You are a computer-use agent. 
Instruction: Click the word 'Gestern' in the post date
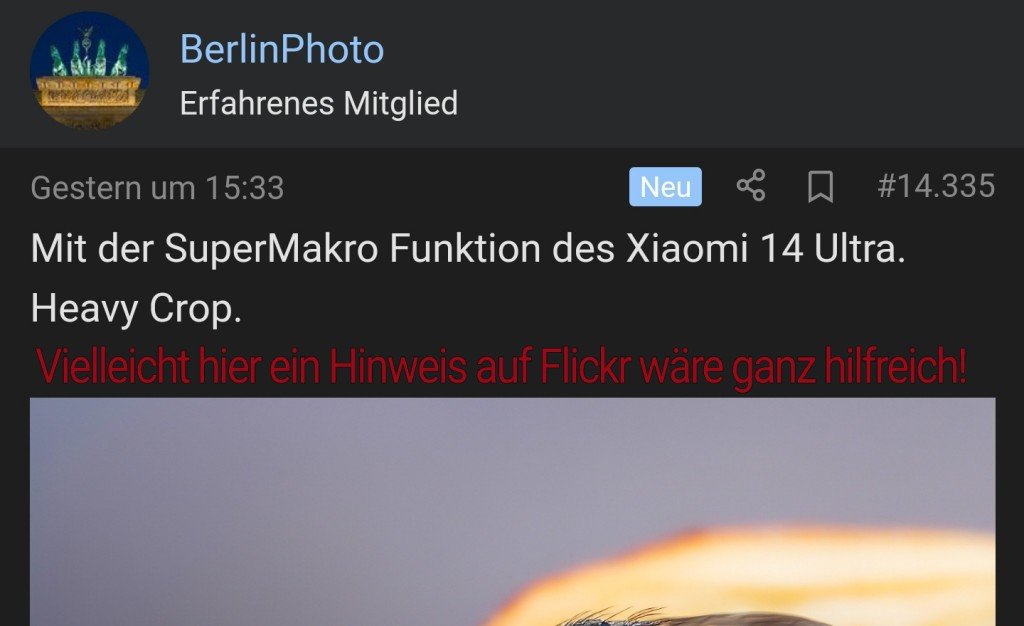point(86,188)
